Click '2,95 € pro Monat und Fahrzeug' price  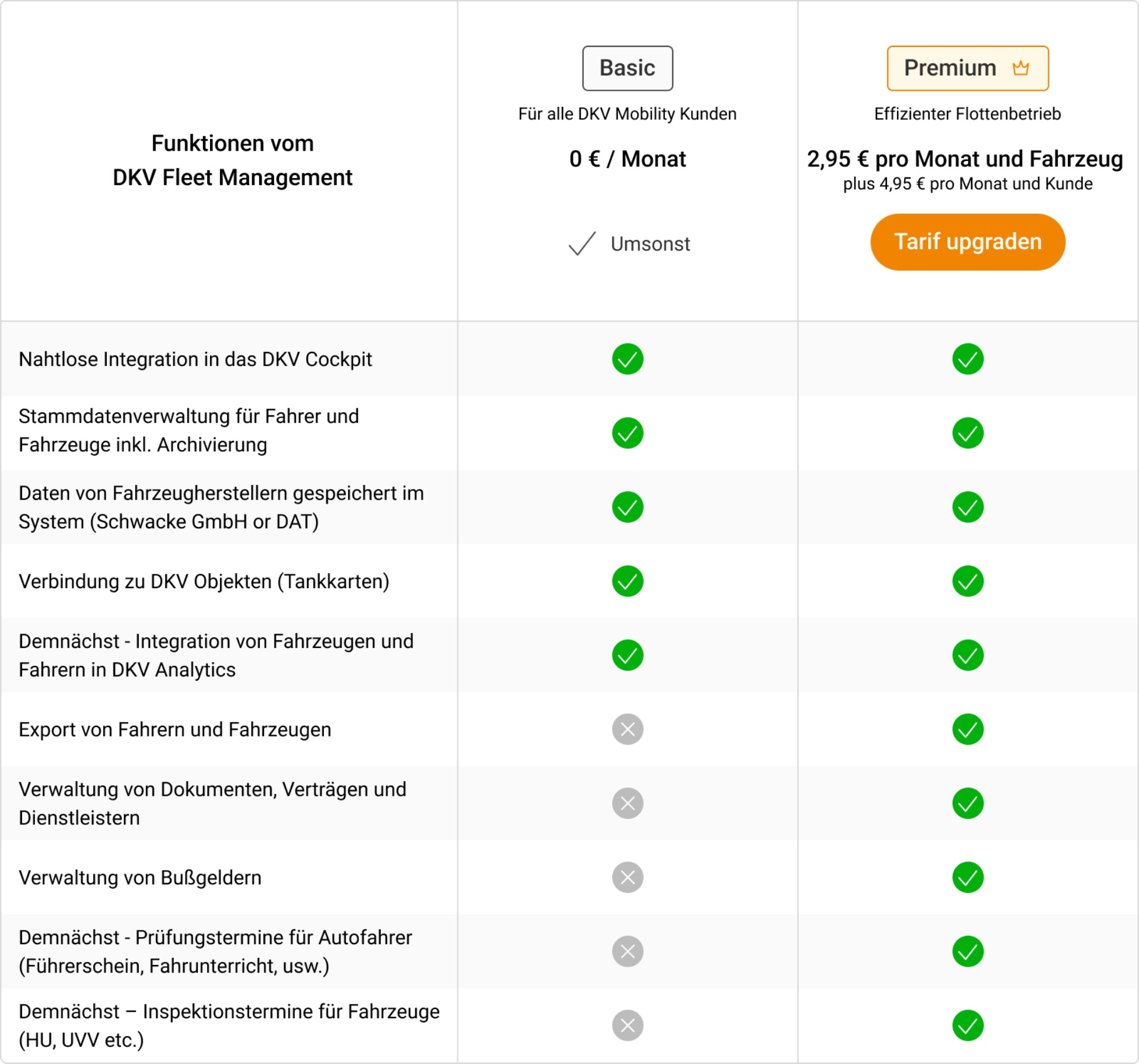coord(965,159)
